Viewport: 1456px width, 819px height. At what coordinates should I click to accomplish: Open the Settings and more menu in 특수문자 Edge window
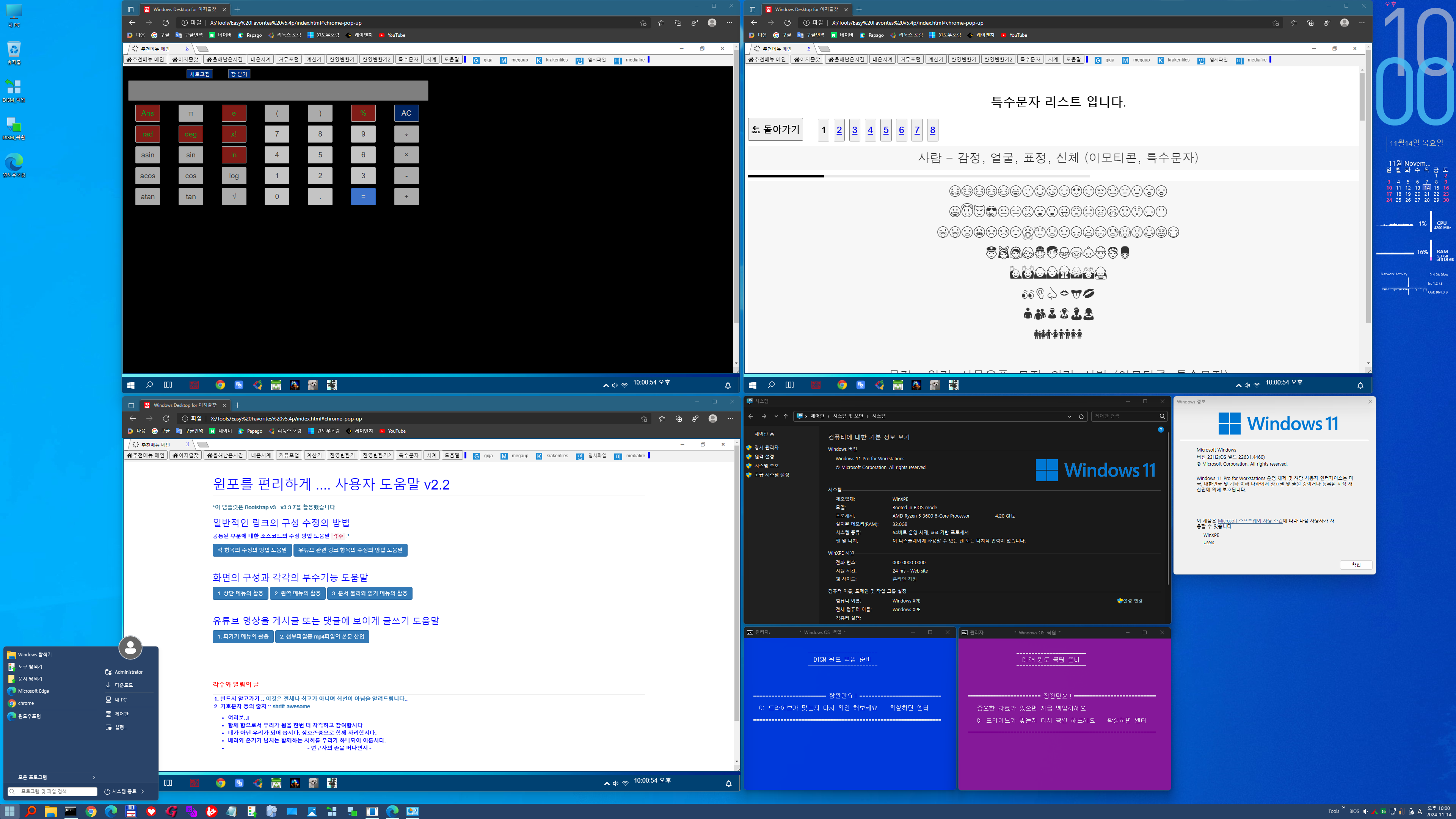pyautogui.click(x=1362, y=23)
